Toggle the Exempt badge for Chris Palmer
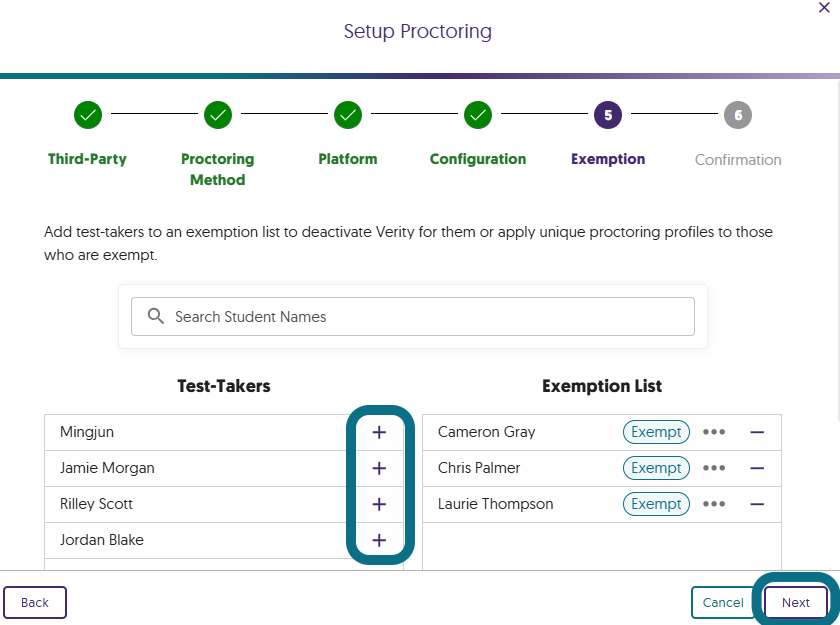This screenshot has height=625, width=840. click(656, 468)
